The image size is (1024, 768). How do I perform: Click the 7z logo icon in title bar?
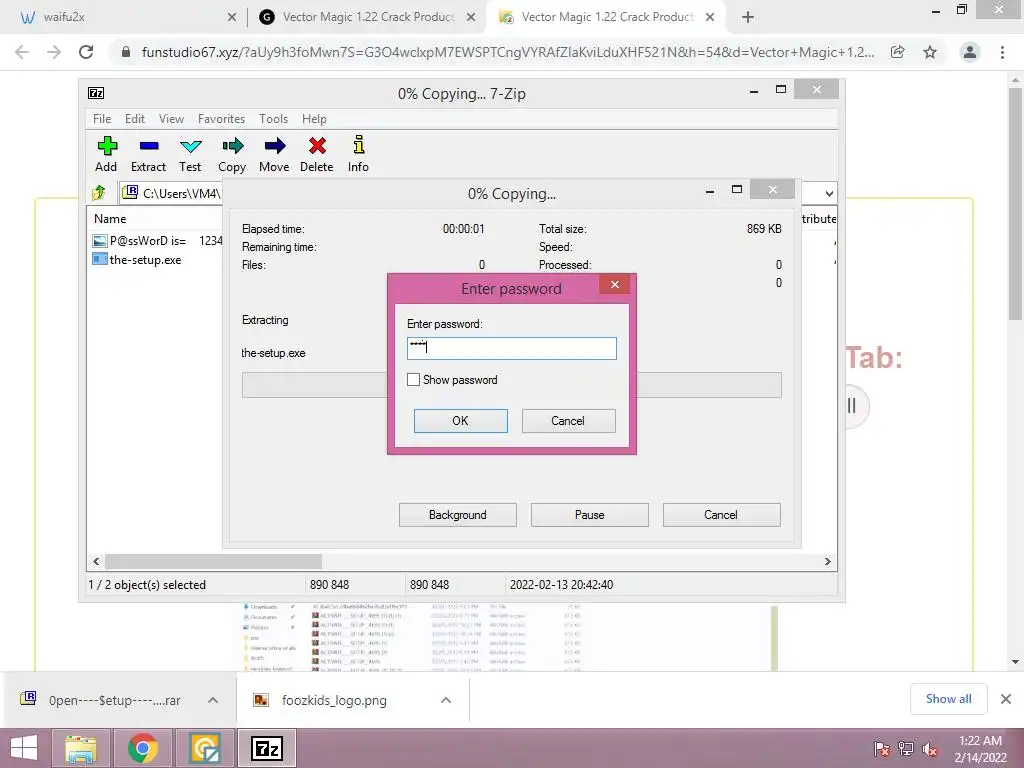pos(96,93)
